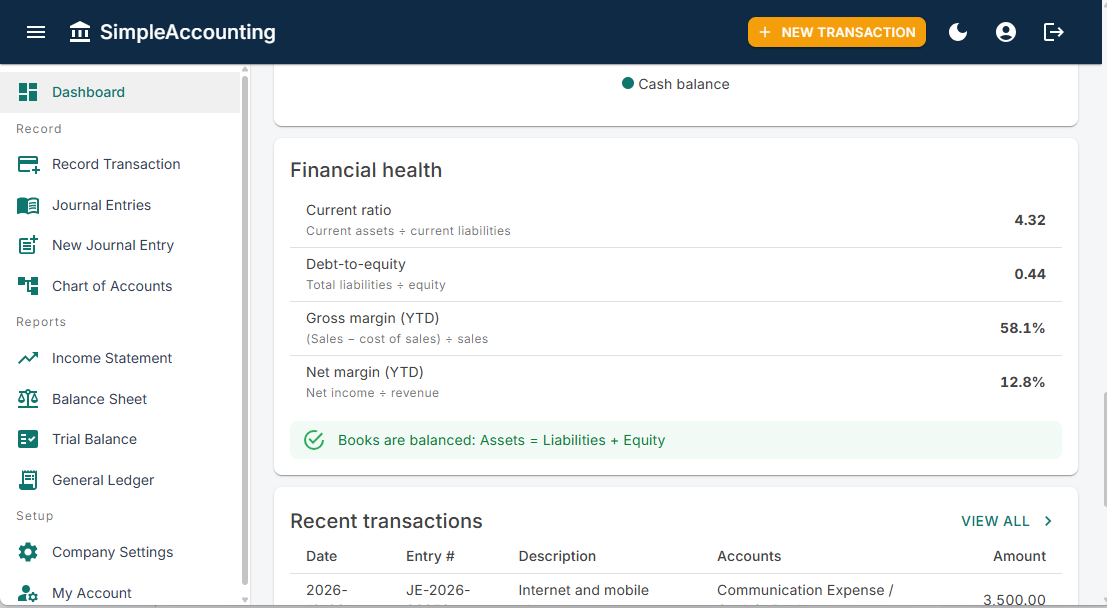This screenshot has height=608, width=1107.
Task: Click the Description column header
Action: pyautogui.click(x=557, y=556)
